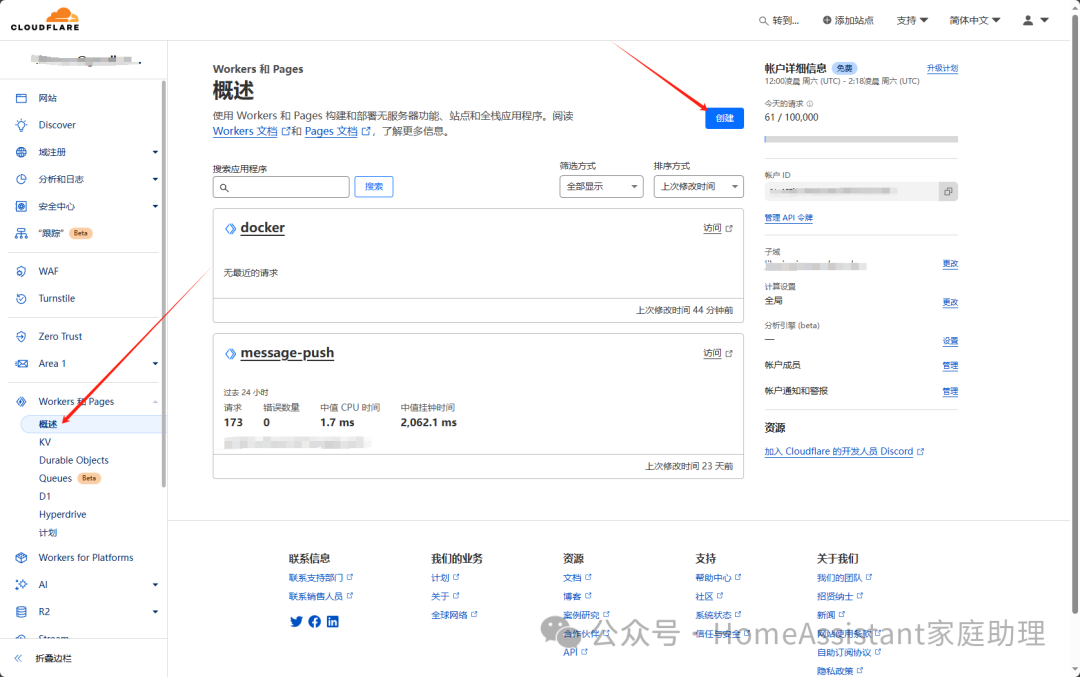
Task: Click the 安全中心 icon
Action: [x=21, y=207]
